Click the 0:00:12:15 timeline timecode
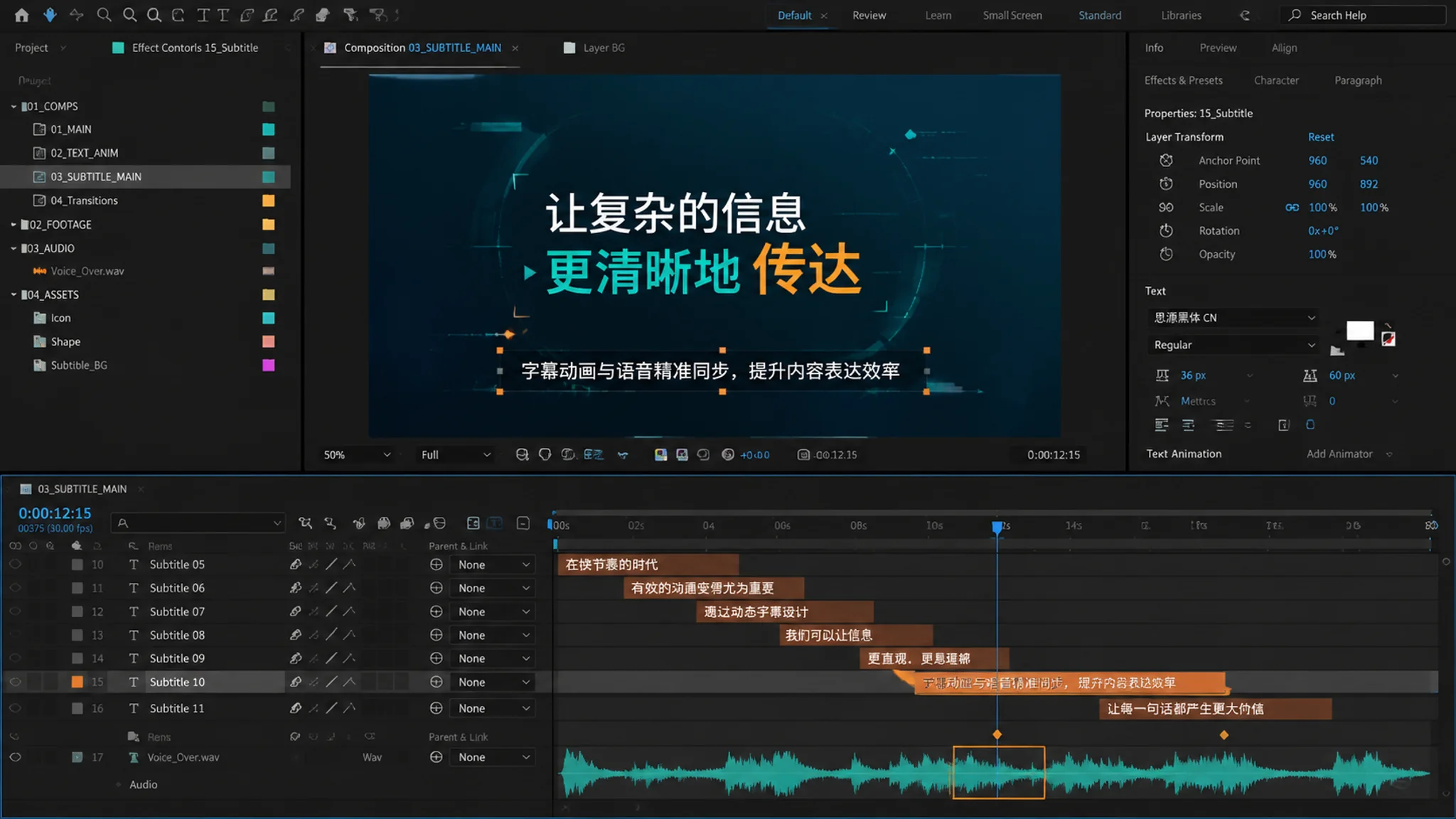Screen dimensions: 1456x819 [x=55, y=513]
